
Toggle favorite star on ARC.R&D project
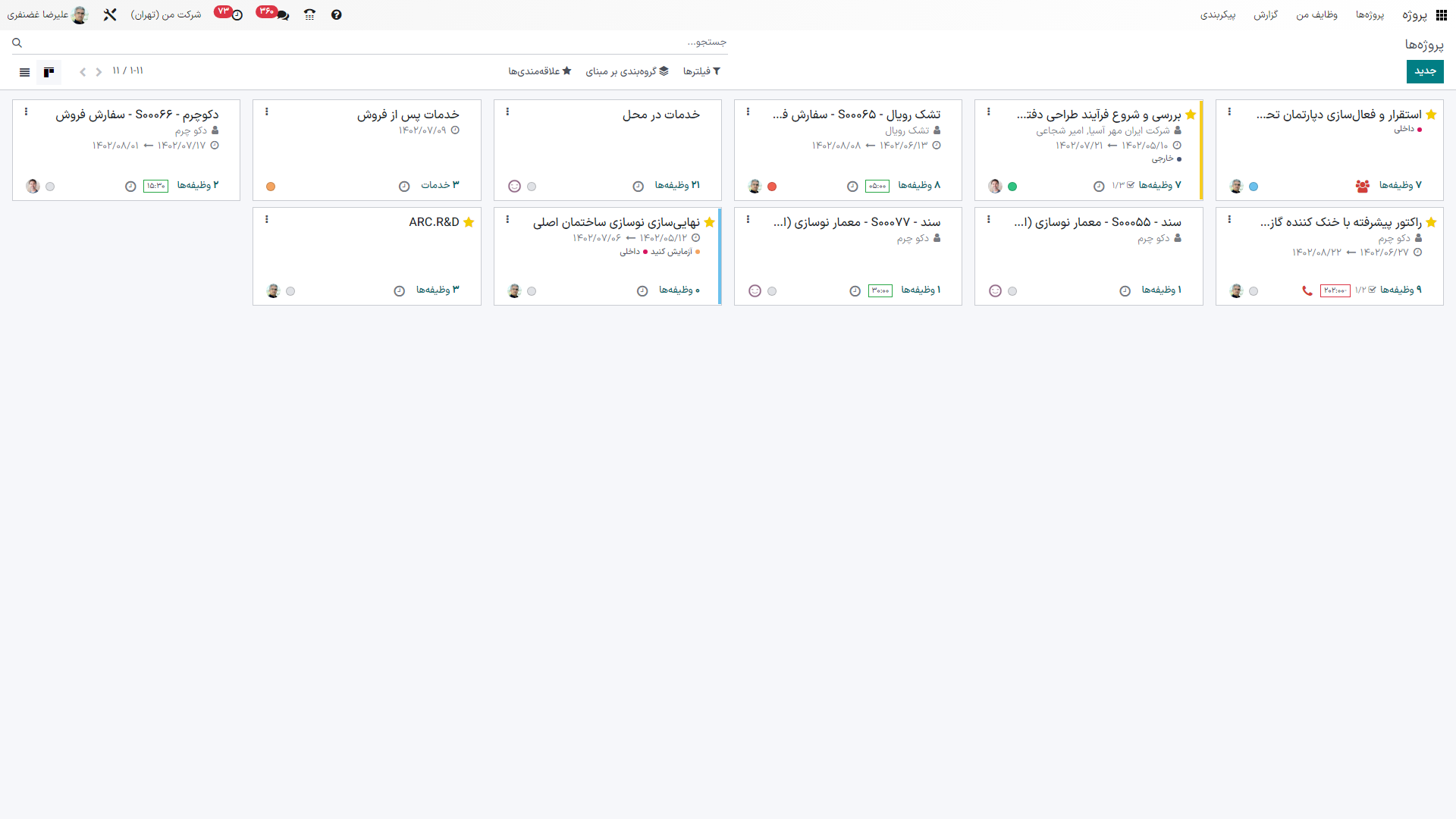point(469,222)
